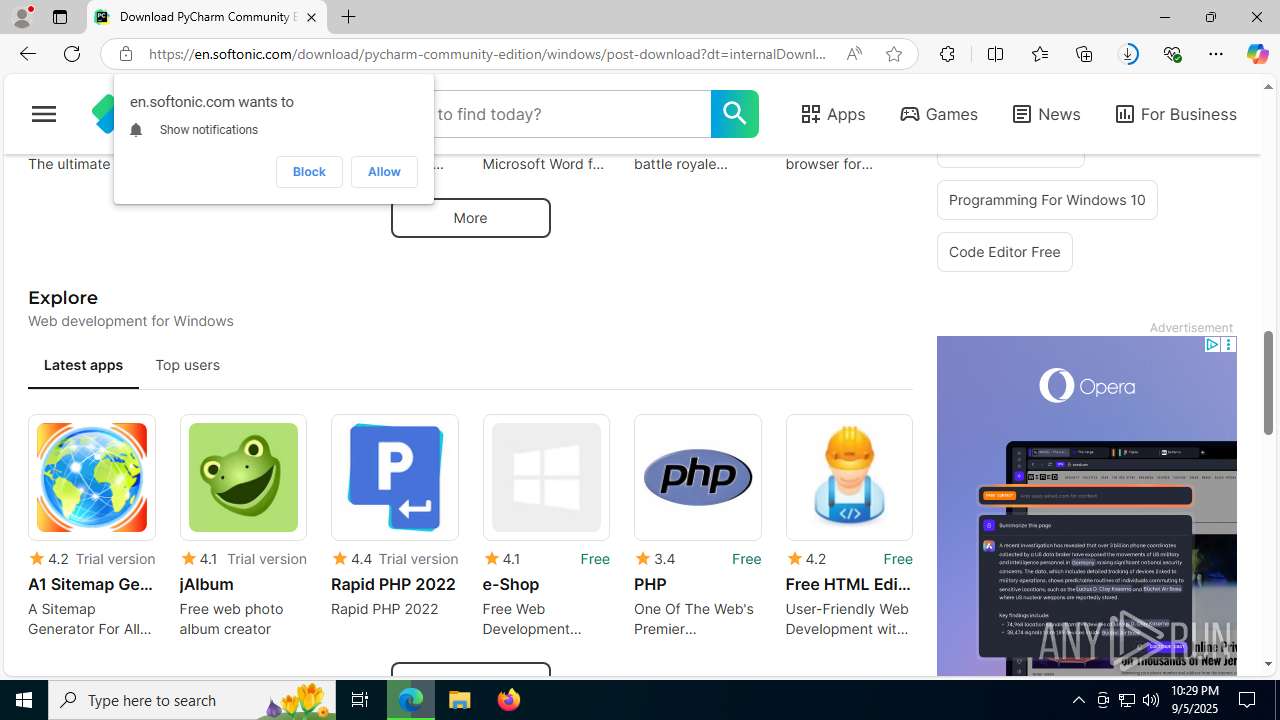The image size is (1280, 720).
Task: Close the PyCharm download tab
Action: click(311, 17)
